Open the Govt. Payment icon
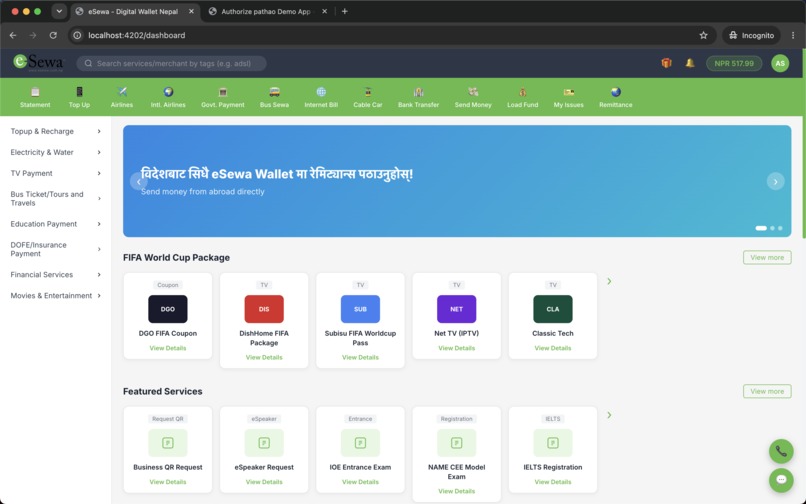The image size is (806, 504). (223, 92)
